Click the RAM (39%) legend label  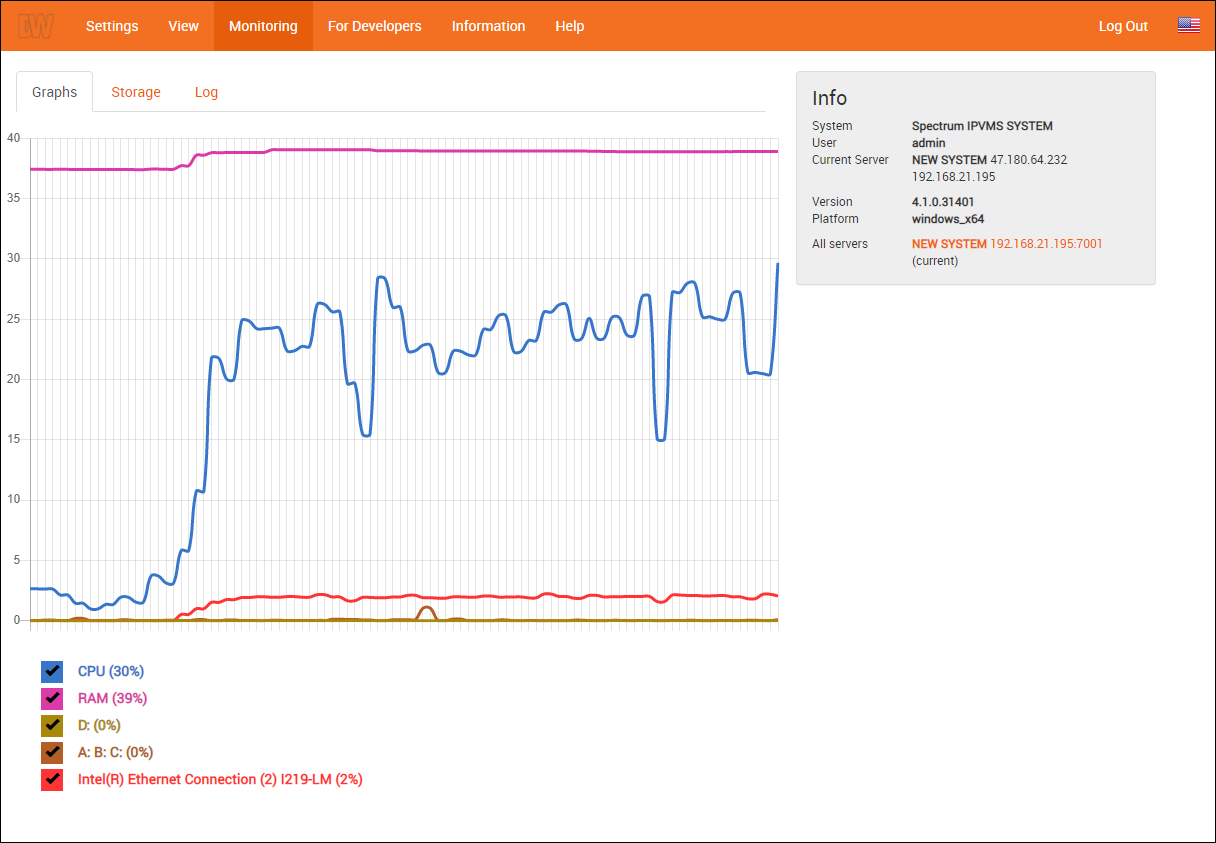pos(112,698)
